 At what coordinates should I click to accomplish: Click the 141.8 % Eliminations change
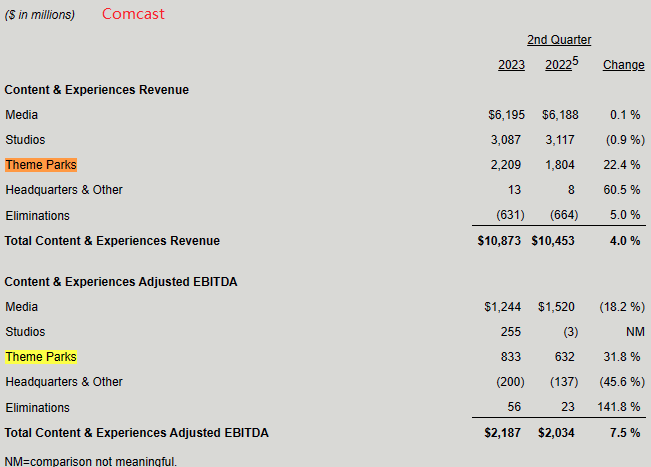pyautogui.click(x=619, y=407)
